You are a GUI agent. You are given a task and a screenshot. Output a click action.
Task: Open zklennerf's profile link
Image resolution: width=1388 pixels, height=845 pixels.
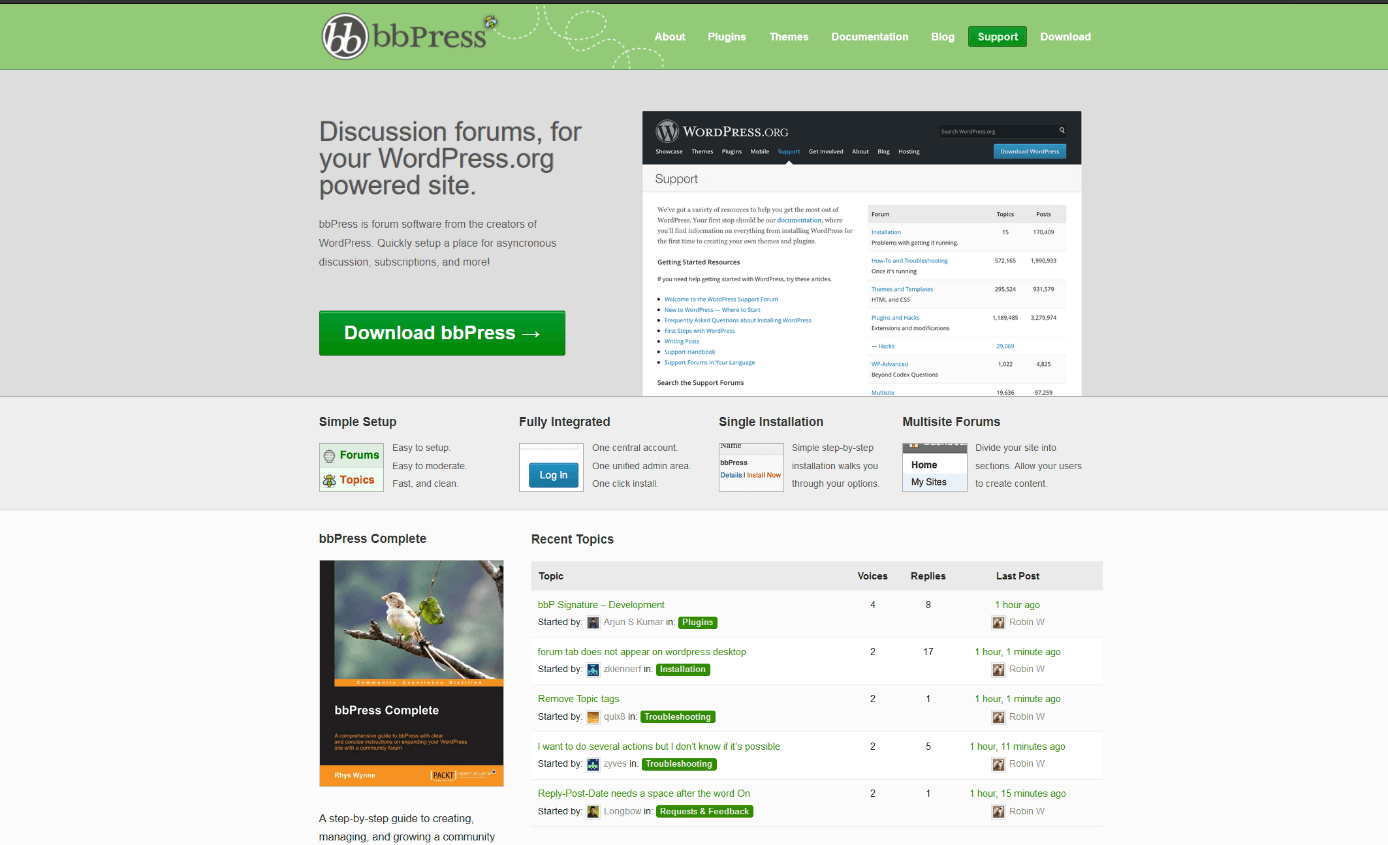622,669
